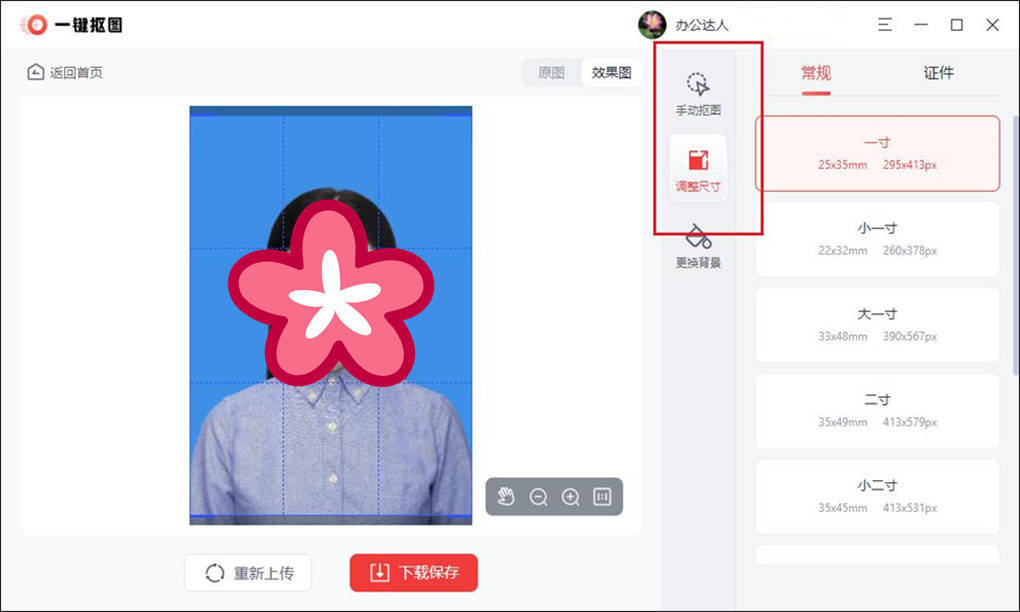Switch to the 原图 original image view
Screen dimensions: 1020x612
click(549, 72)
